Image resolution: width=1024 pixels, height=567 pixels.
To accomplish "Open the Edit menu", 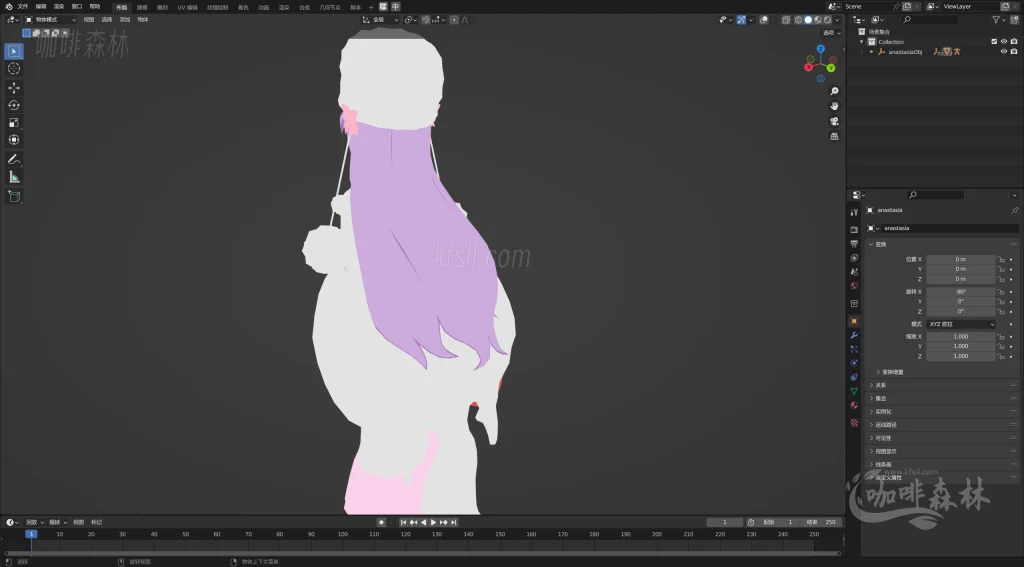I will click(40, 7).
